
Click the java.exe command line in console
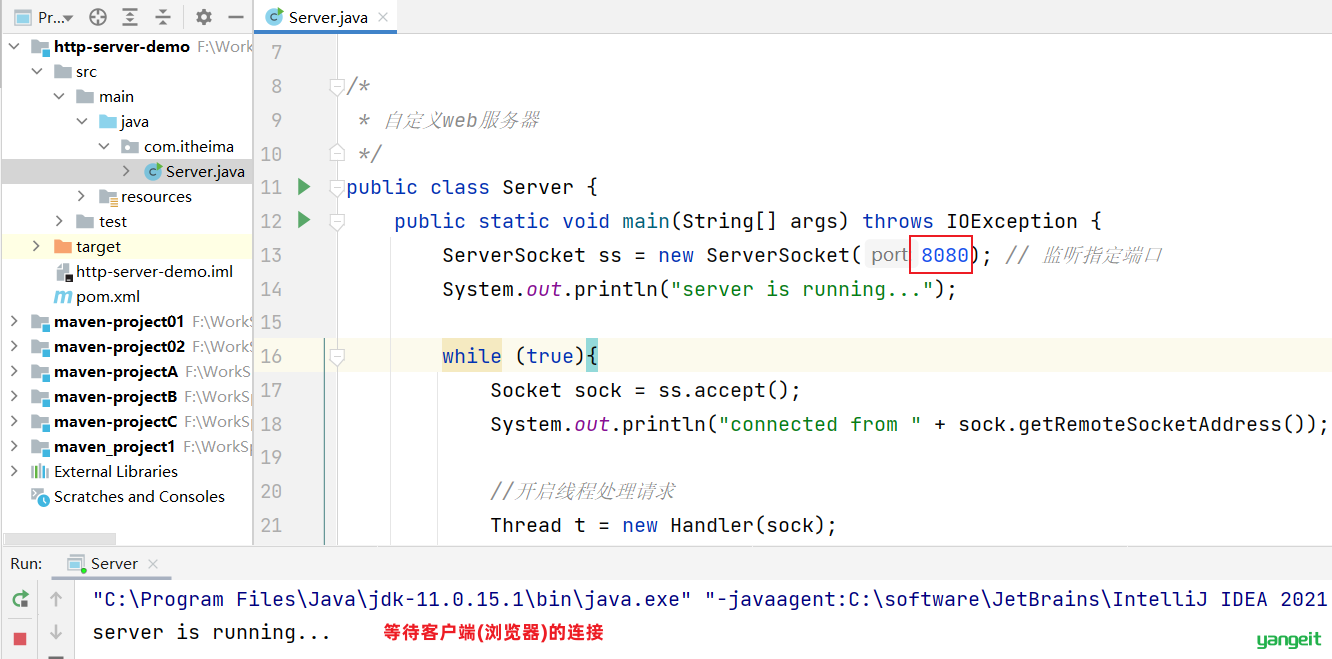pyautogui.click(x=710, y=600)
